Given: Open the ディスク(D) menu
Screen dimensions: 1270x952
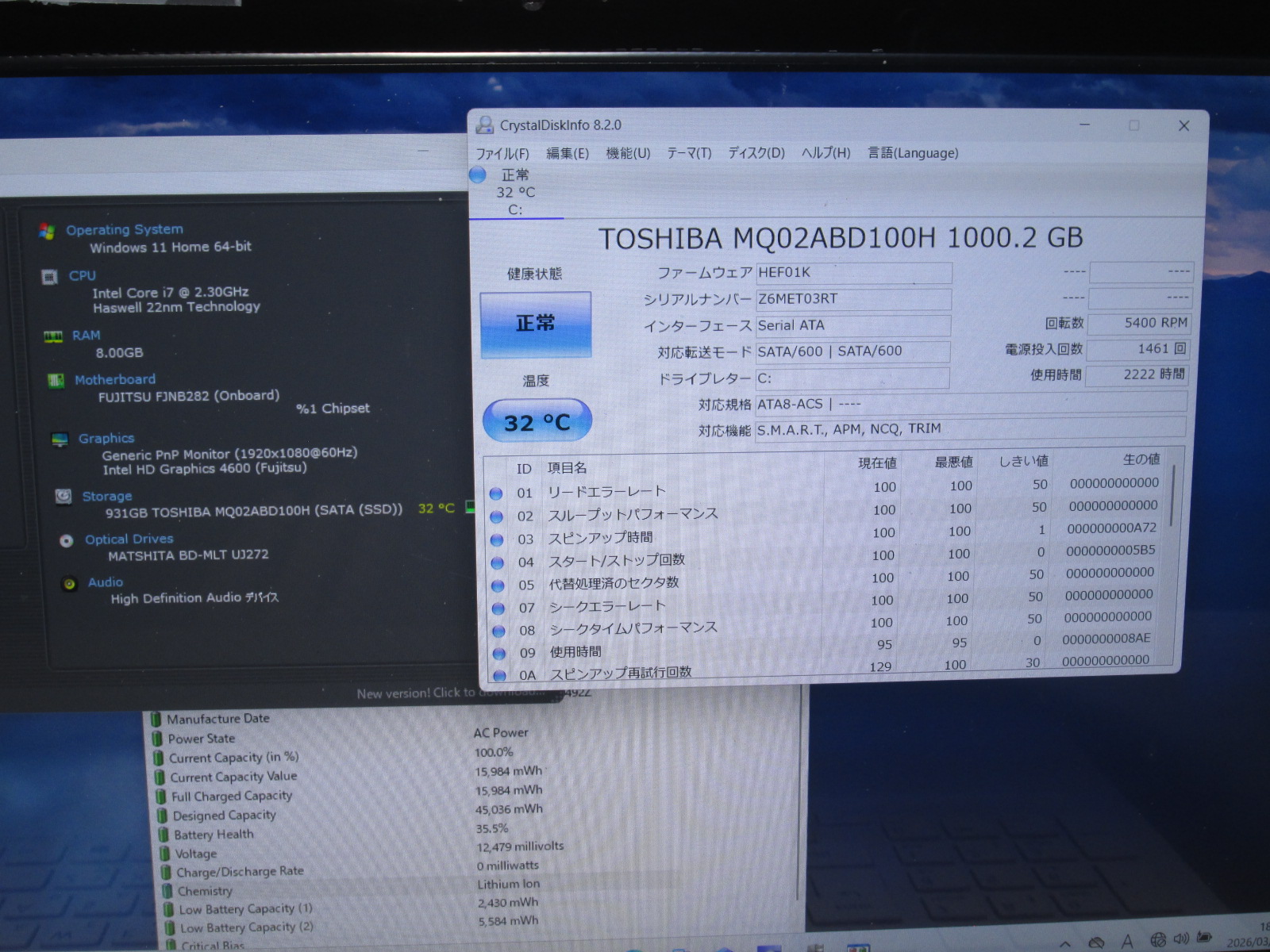Looking at the screenshot, I should (756, 153).
